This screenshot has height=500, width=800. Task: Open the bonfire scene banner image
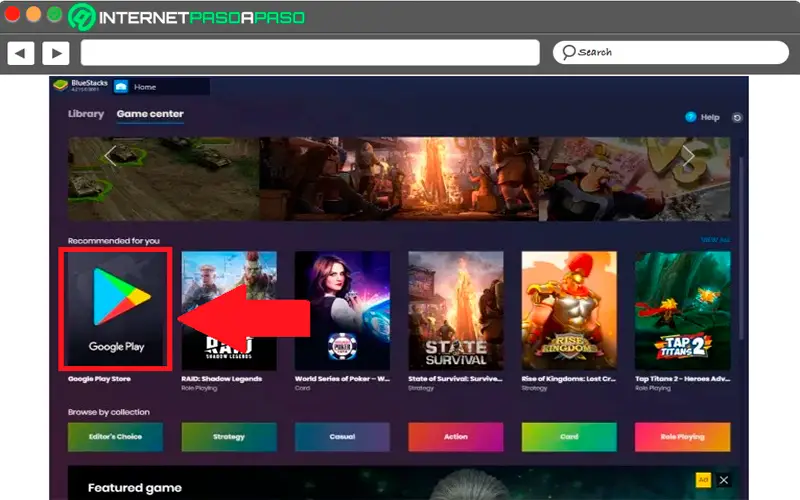click(x=399, y=179)
